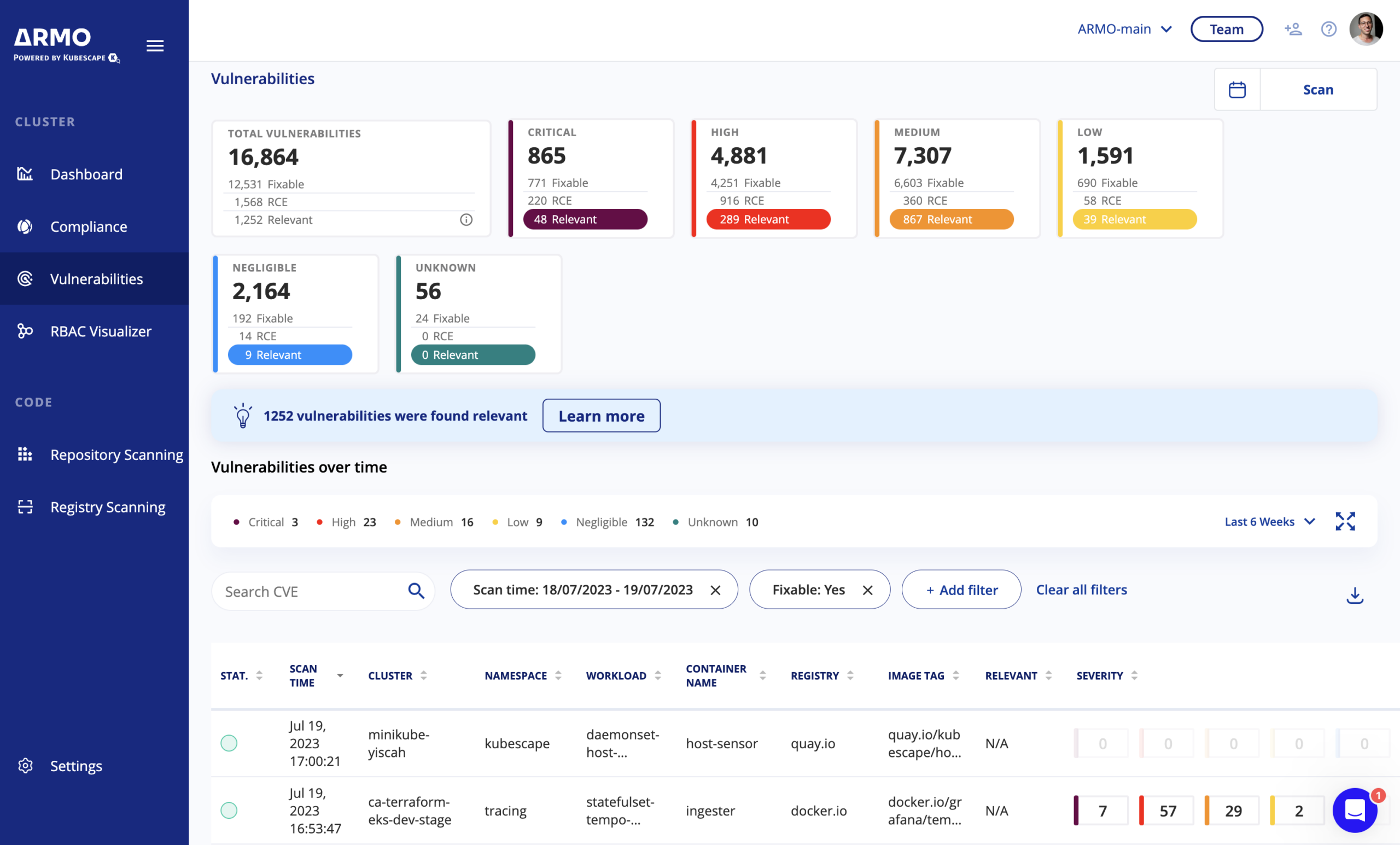Viewport: 1400px width, 845px height.
Task: Open help via question mark icon
Action: coord(1328,29)
